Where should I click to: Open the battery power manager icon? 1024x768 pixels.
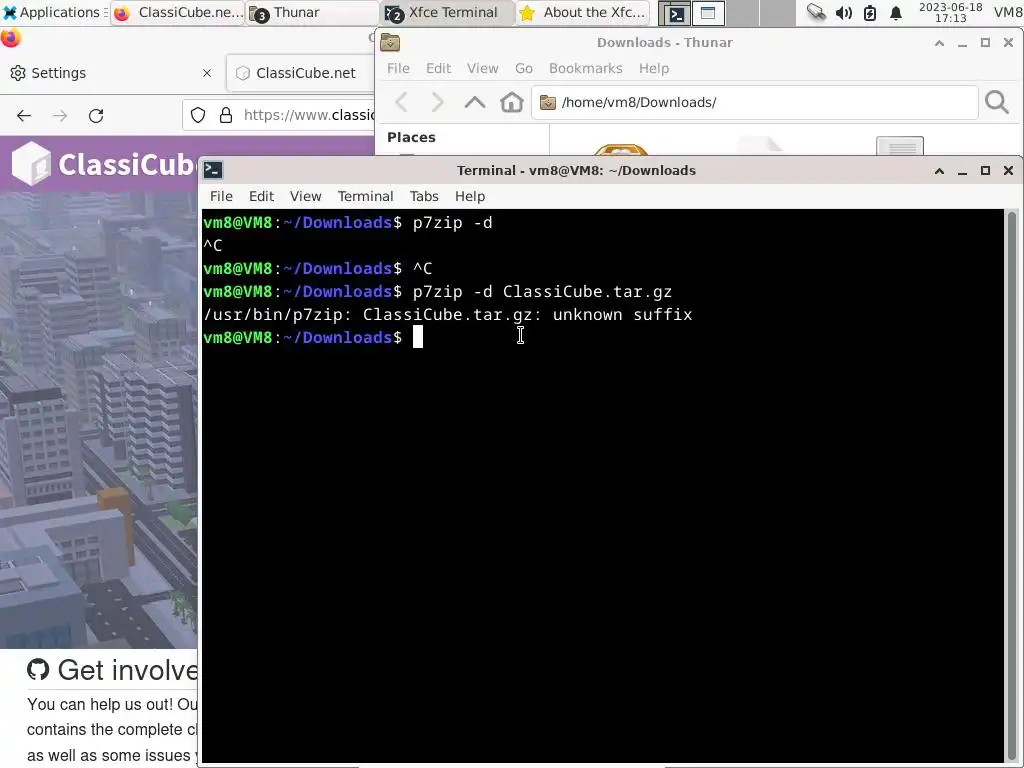pyautogui.click(x=869, y=12)
